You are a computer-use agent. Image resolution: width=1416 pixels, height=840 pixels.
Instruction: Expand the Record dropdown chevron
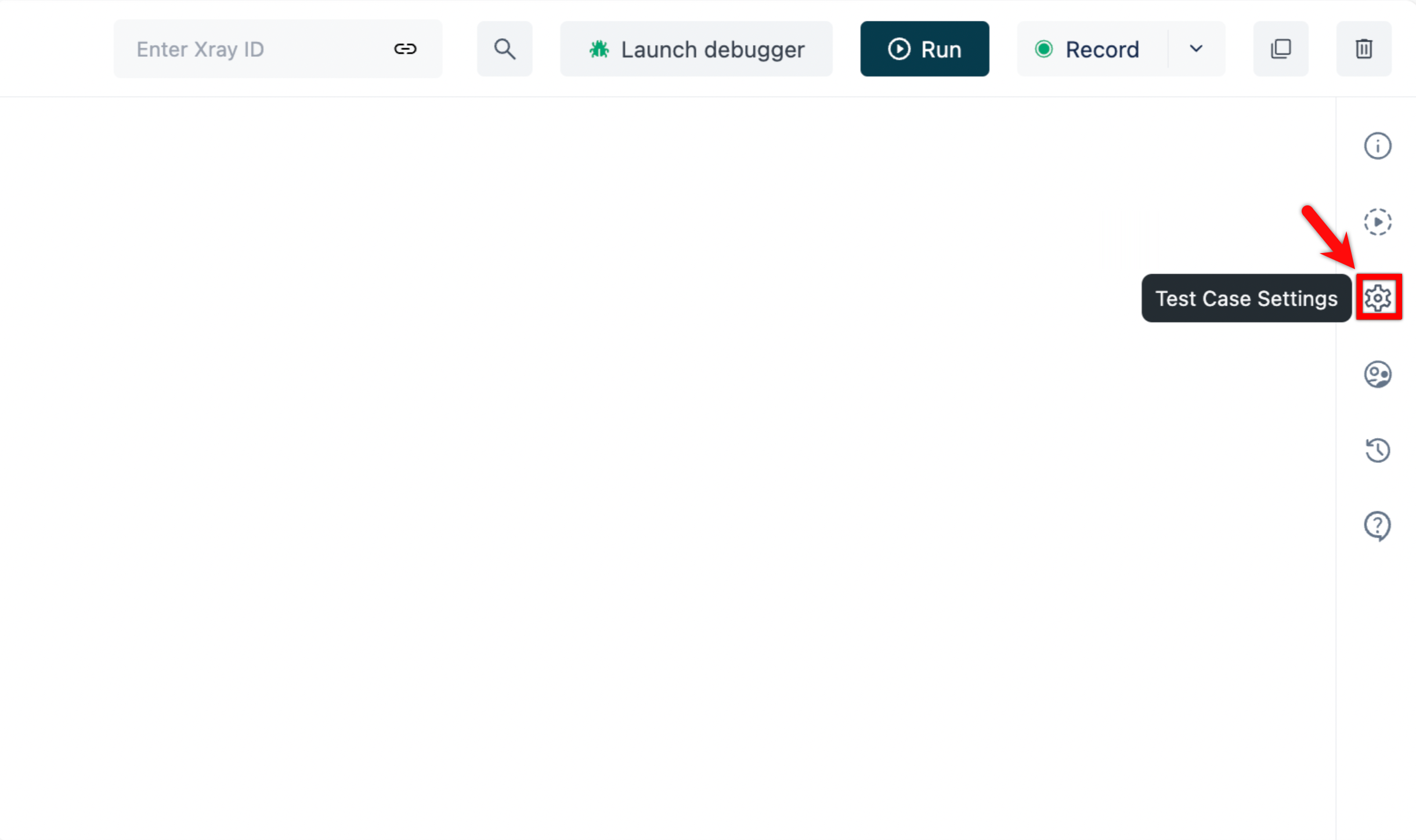[x=1195, y=49]
